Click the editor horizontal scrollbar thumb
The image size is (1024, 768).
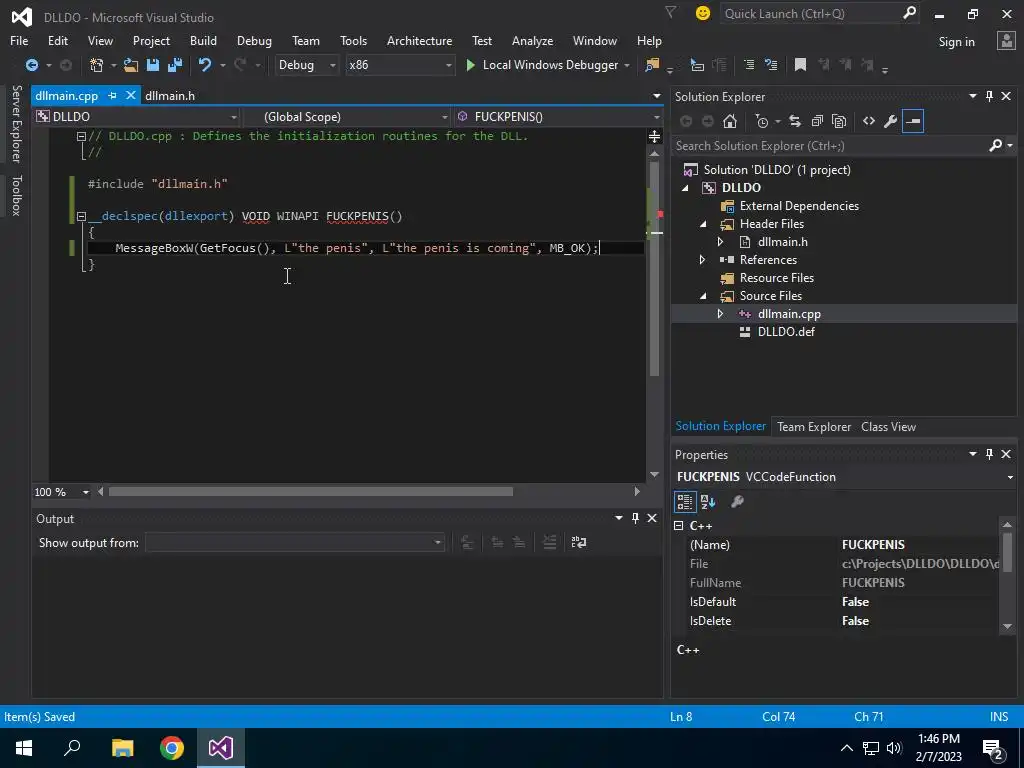tap(310, 492)
